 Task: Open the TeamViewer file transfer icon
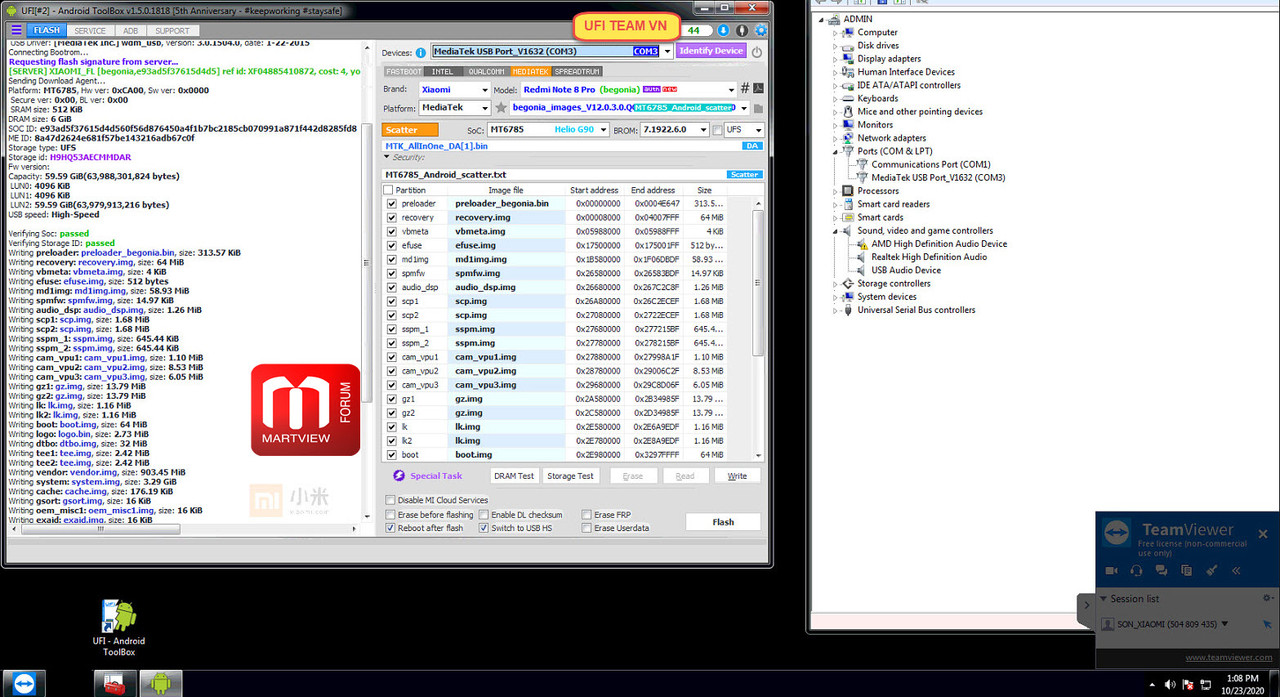pyautogui.click(x=1186, y=571)
